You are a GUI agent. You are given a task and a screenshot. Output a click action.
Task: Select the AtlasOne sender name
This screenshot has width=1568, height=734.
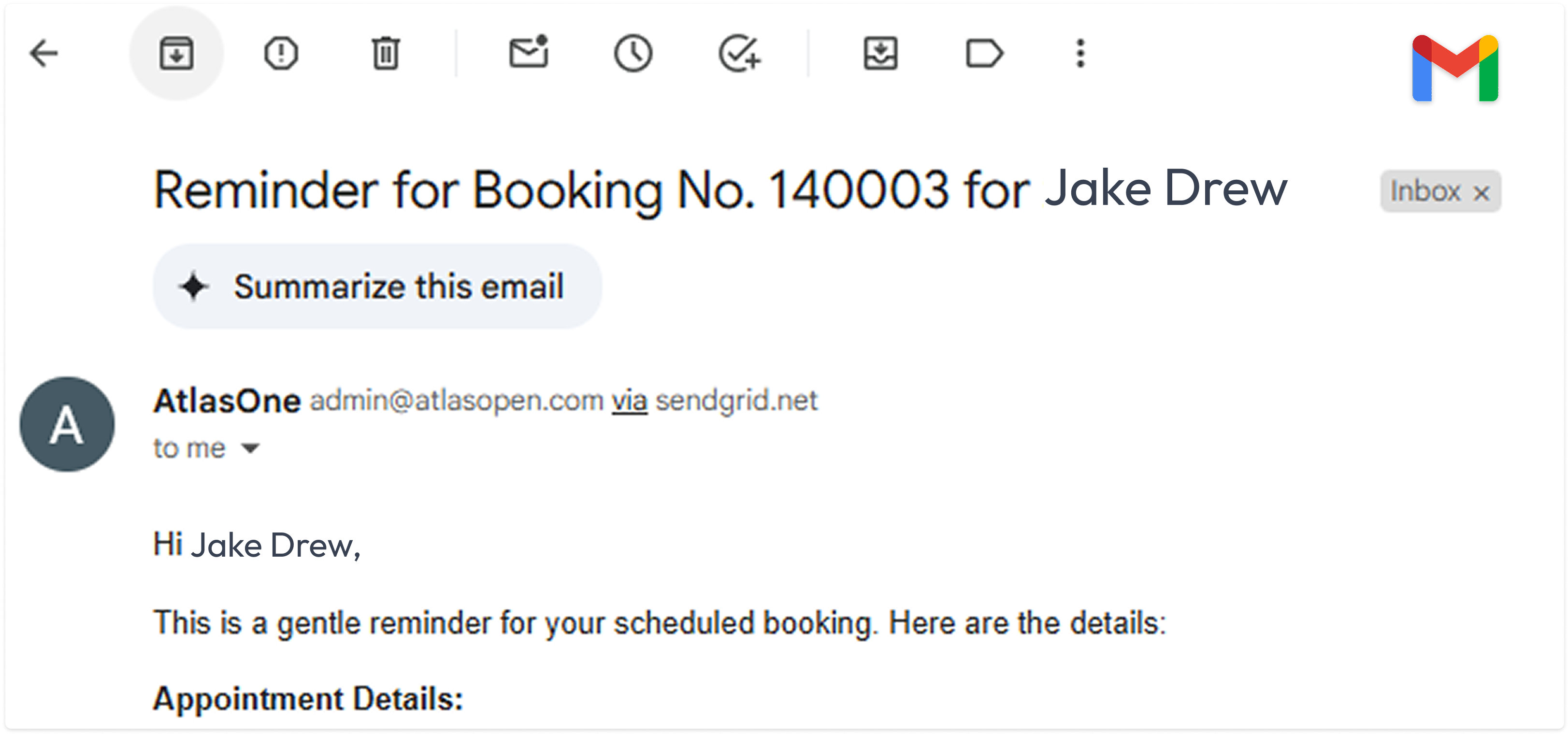coord(227,401)
